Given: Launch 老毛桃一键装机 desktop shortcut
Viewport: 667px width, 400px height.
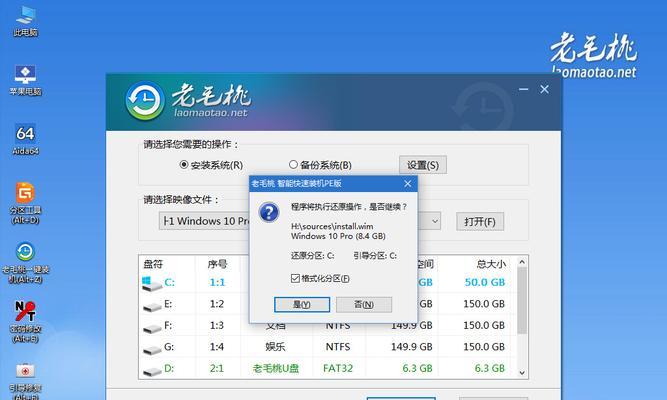Looking at the screenshot, I should pyautogui.click(x=25, y=263).
